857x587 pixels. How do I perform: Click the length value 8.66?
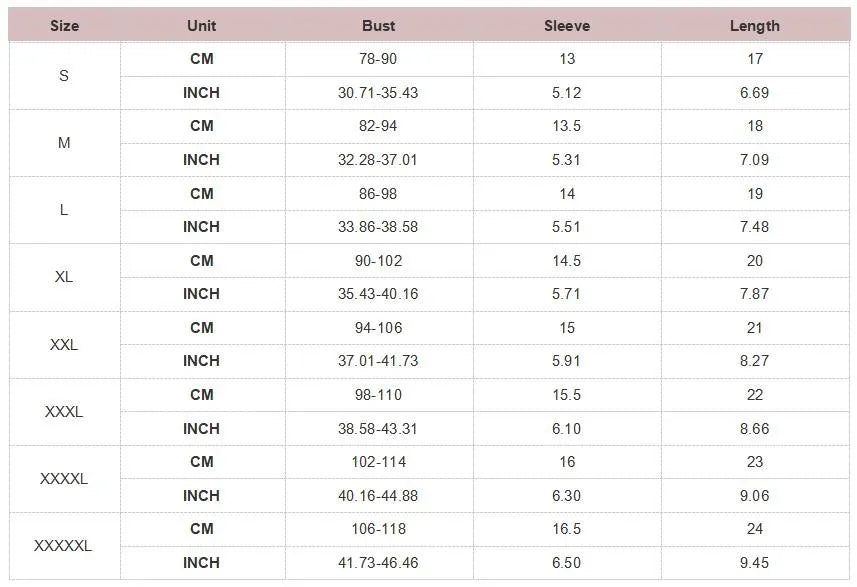tap(754, 428)
